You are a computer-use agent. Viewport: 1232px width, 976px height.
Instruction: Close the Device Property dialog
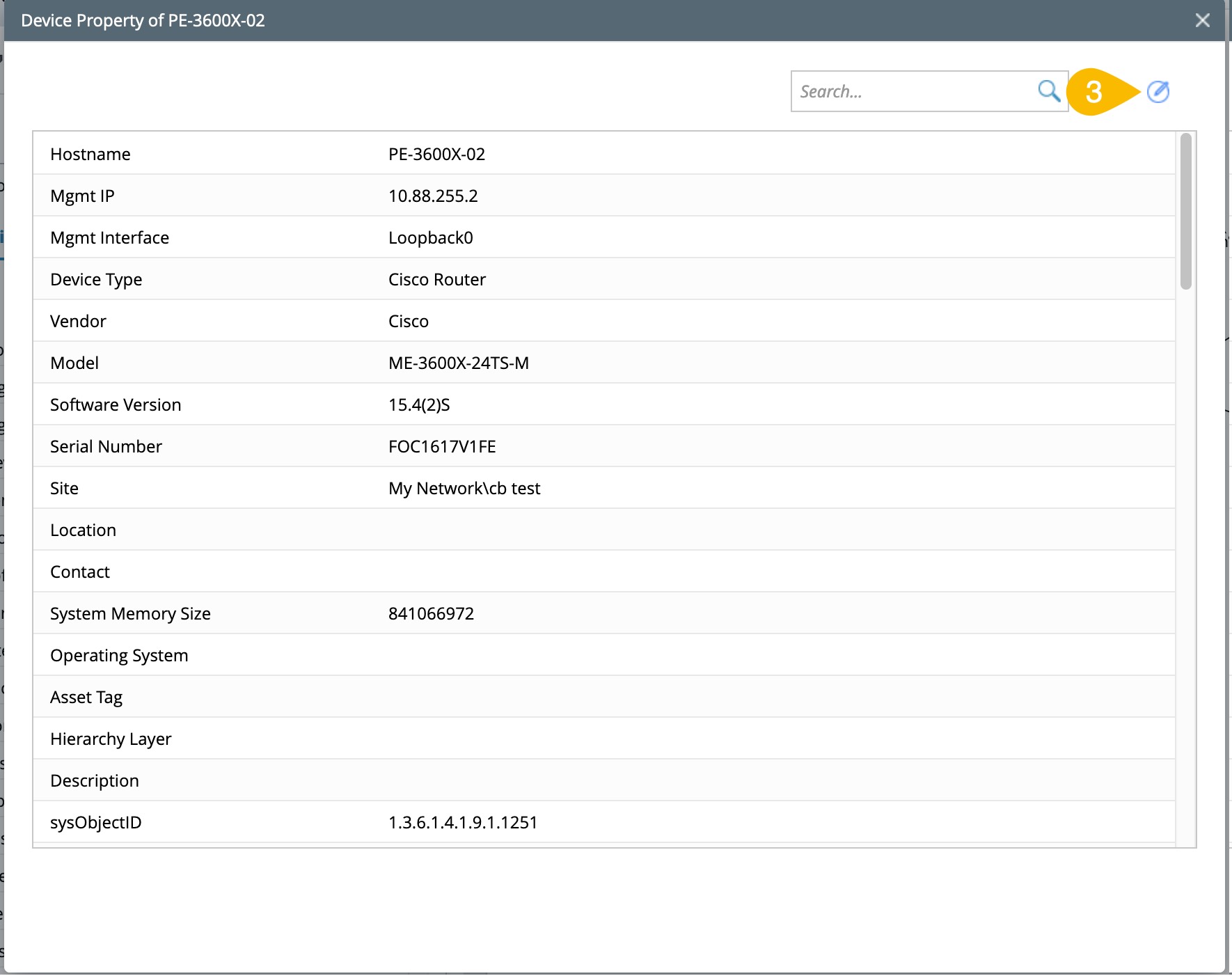(1202, 20)
